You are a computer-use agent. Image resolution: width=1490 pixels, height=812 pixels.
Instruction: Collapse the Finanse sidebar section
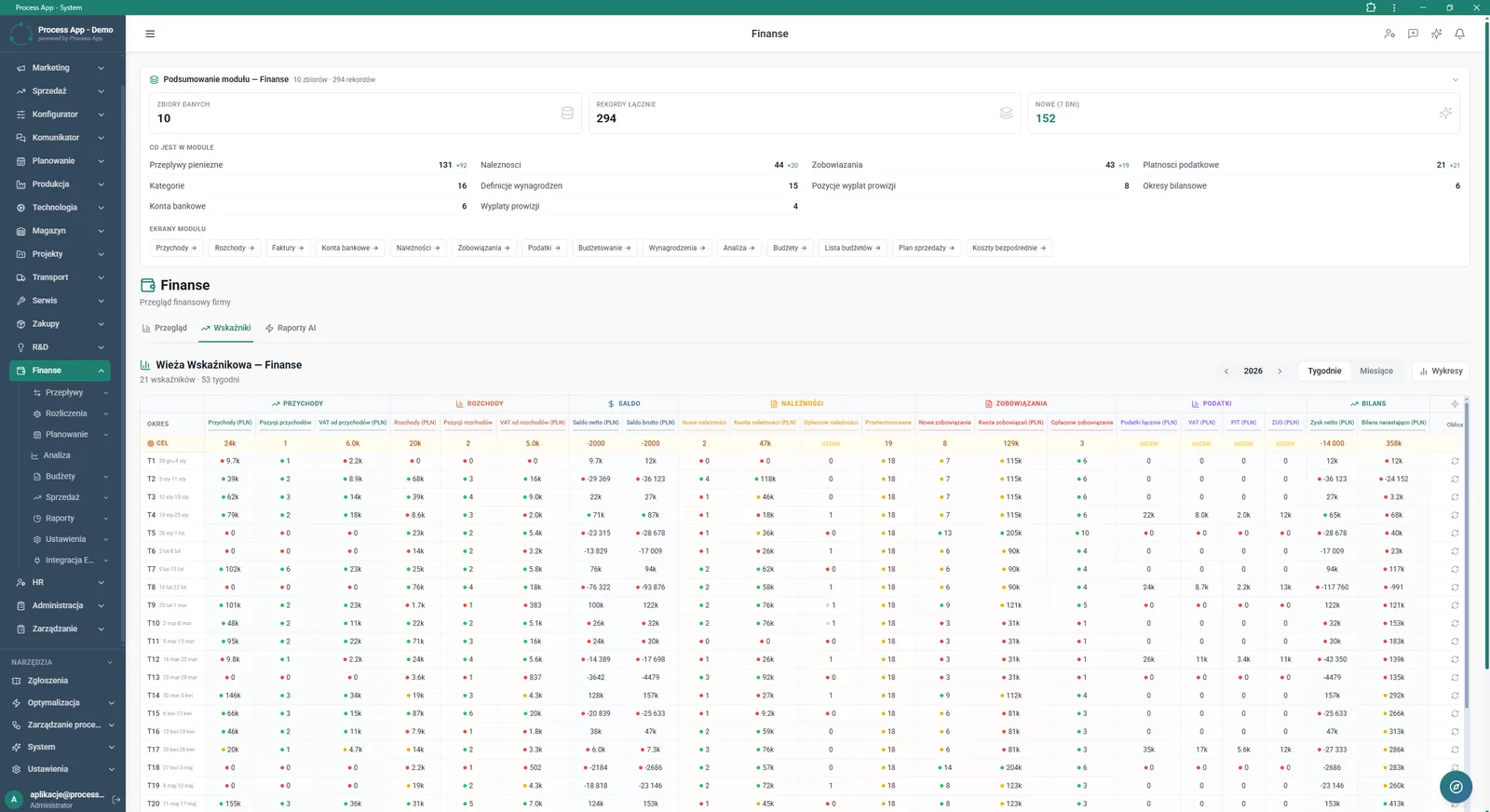click(x=61, y=371)
